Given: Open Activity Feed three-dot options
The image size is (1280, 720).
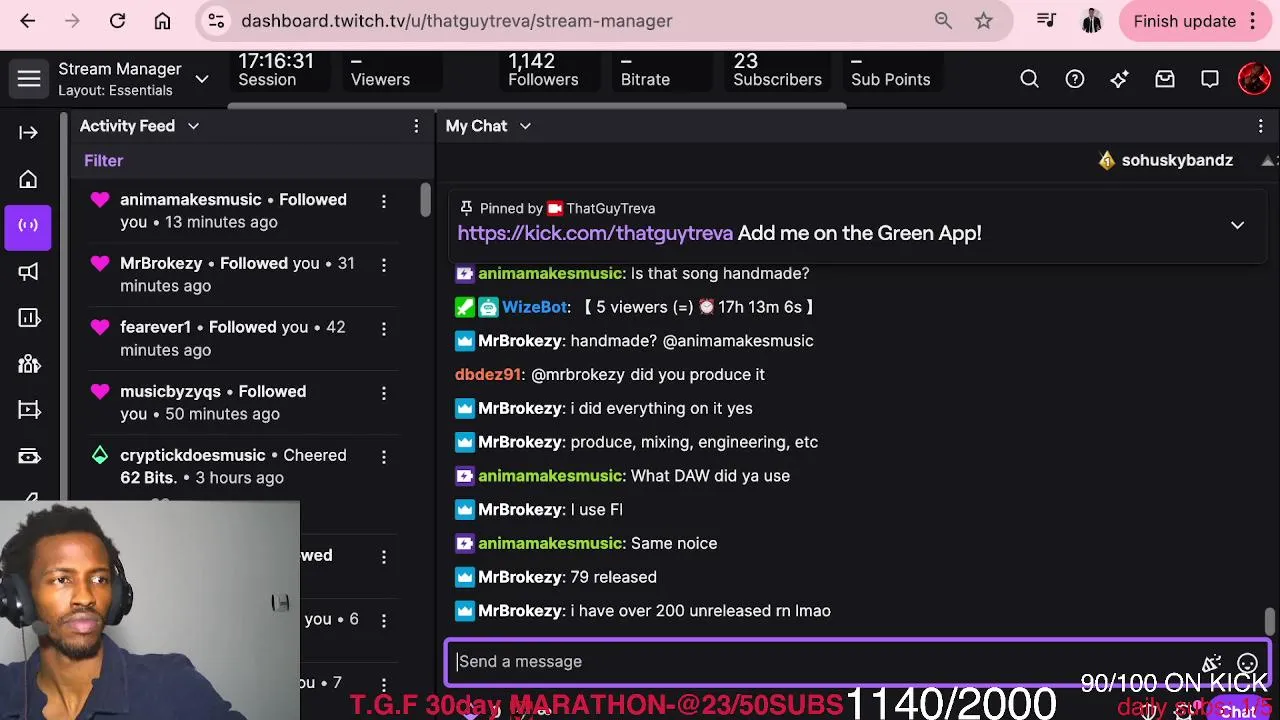Looking at the screenshot, I should (x=416, y=126).
